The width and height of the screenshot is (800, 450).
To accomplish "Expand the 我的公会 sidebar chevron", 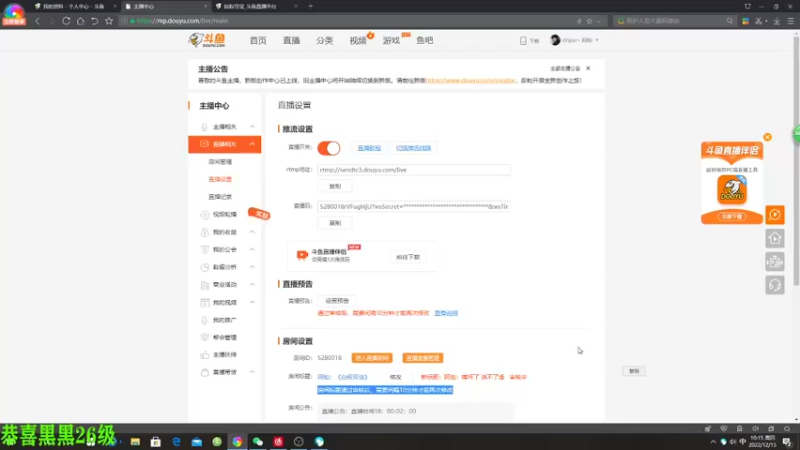I will click(x=252, y=249).
